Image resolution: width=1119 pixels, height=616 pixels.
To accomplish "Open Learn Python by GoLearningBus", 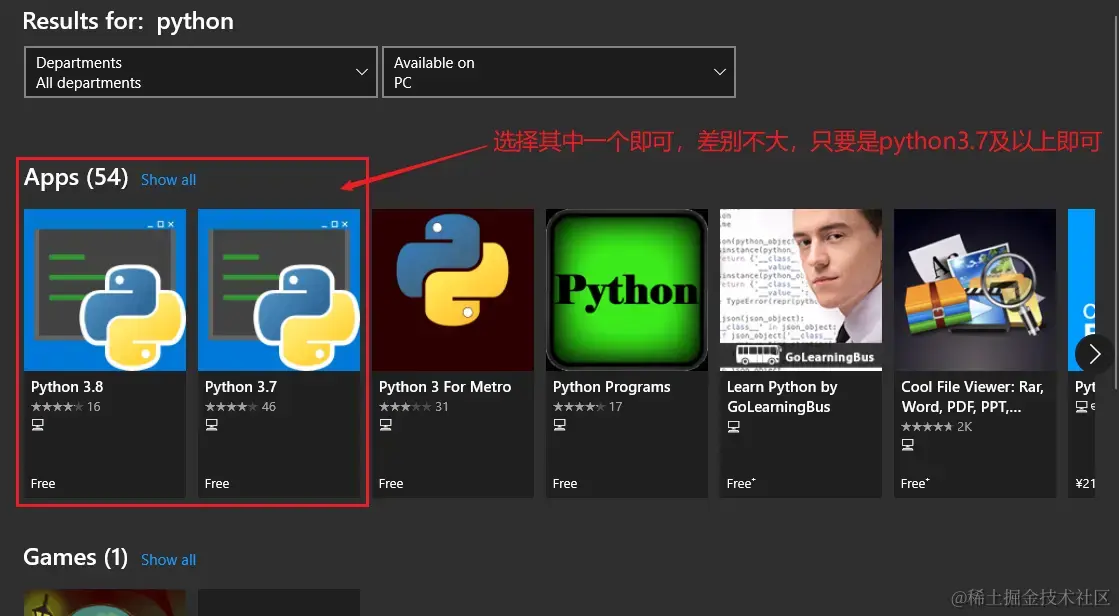I will pyautogui.click(x=800, y=290).
